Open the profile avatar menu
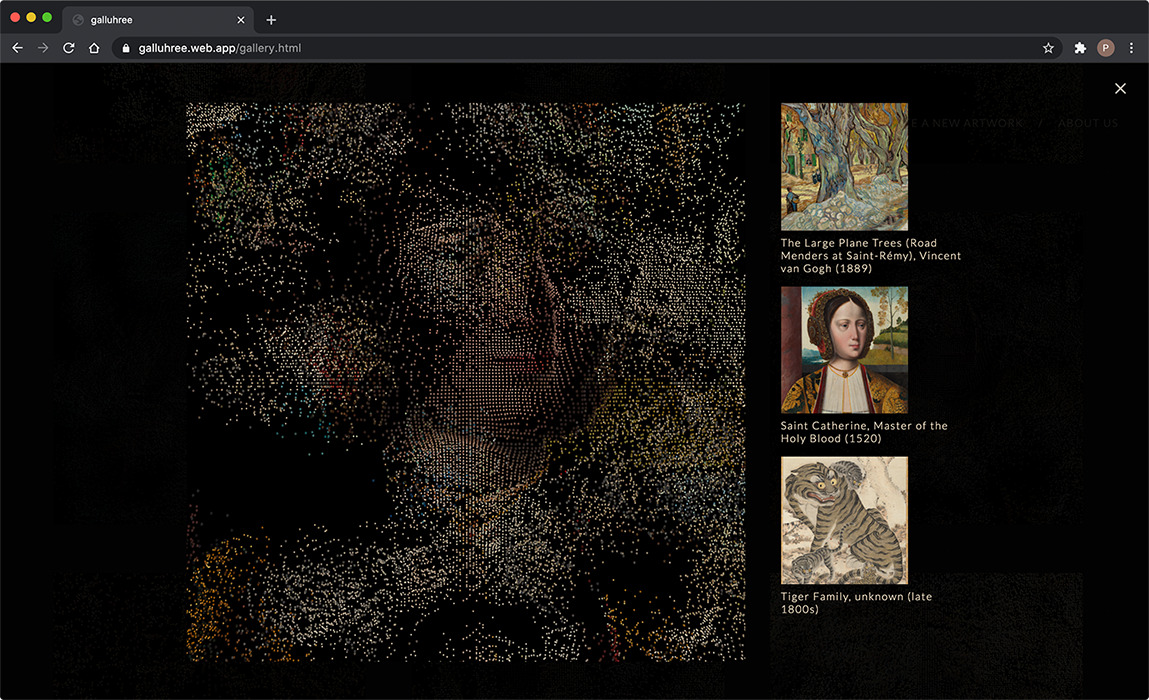This screenshot has width=1149, height=700. [x=1105, y=48]
